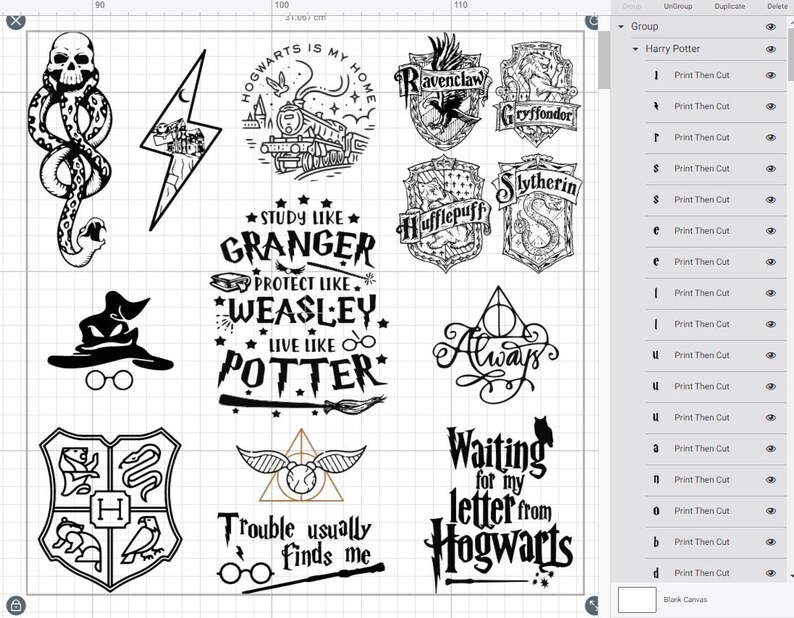Select the lightning bolt castle design
The width and height of the screenshot is (794, 618).
(x=180, y=140)
